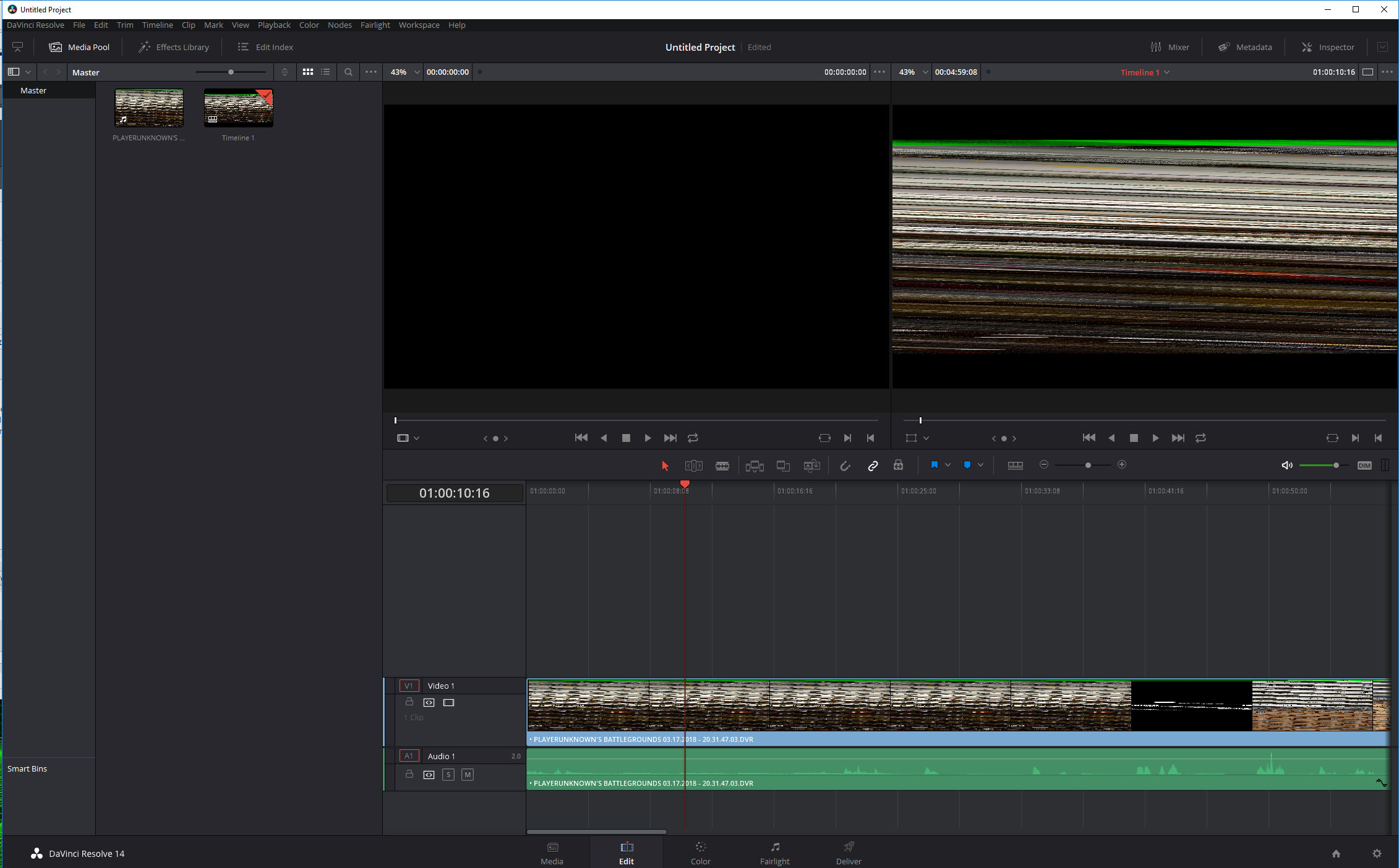Zoom in timeline with plus icon
The height and width of the screenshot is (868, 1399).
pyautogui.click(x=1122, y=464)
